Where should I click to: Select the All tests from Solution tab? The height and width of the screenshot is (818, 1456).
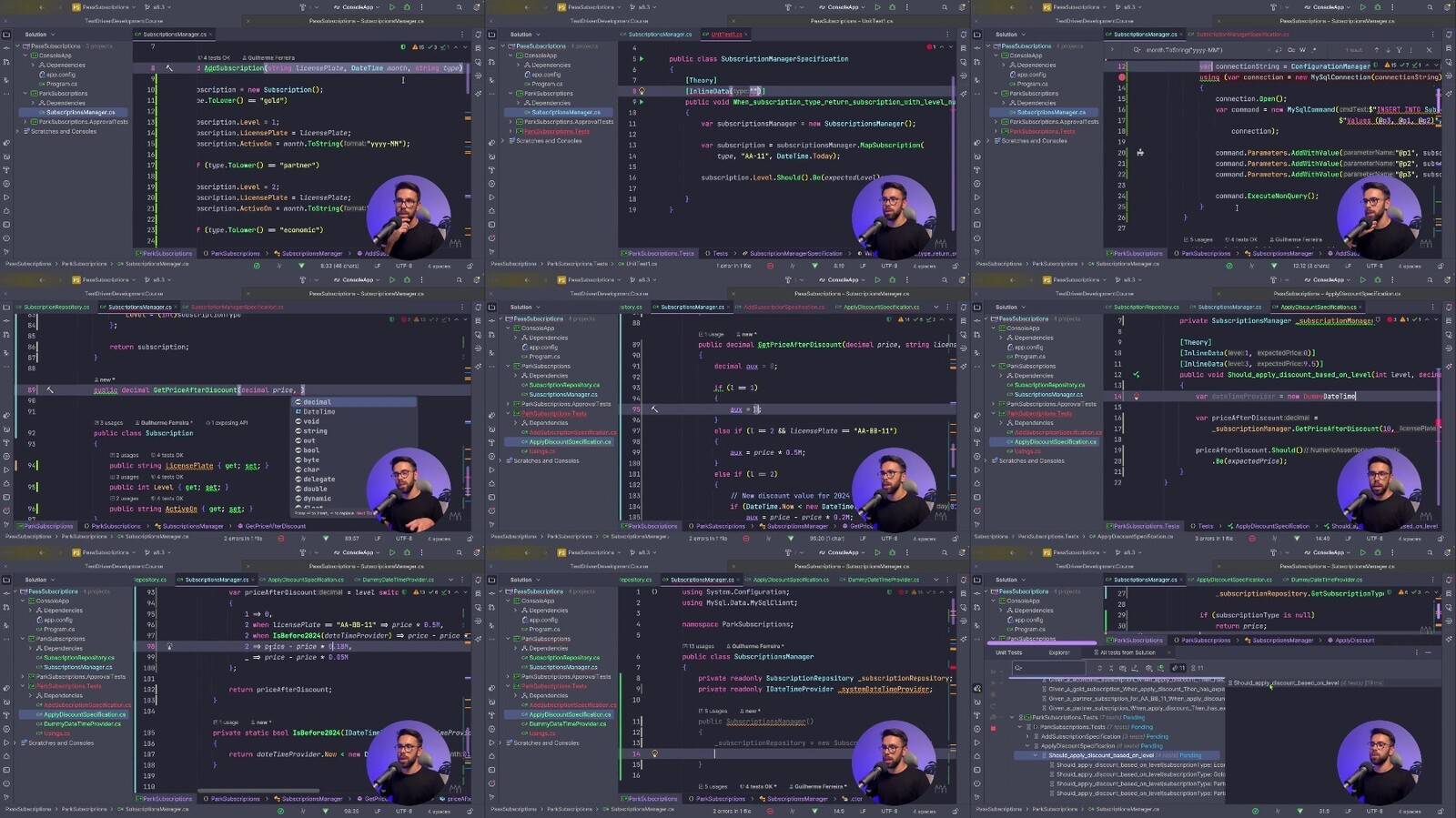click(1127, 652)
